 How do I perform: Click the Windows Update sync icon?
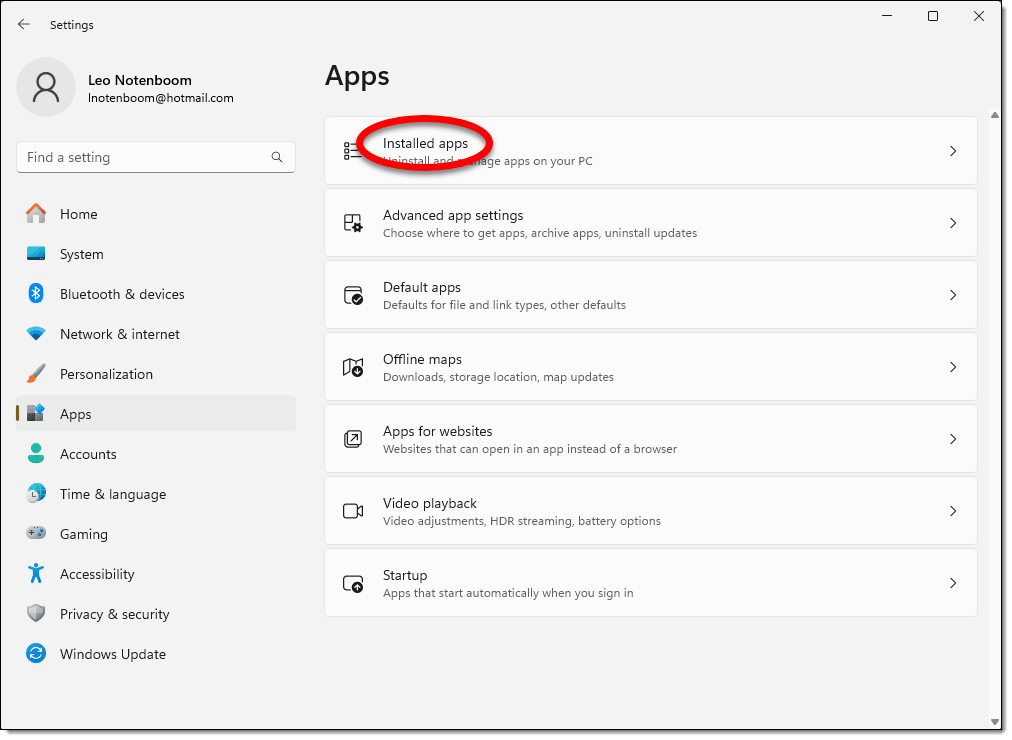[36, 654]
